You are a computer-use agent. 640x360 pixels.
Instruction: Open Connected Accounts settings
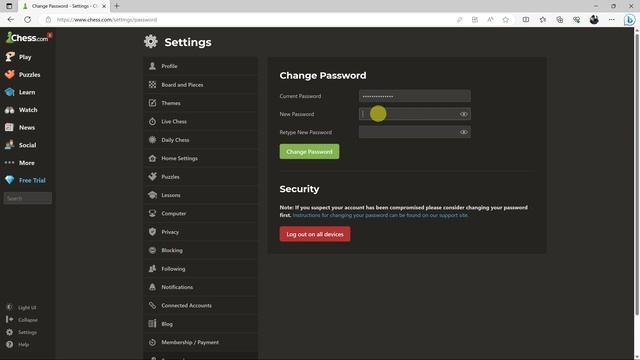200,305
